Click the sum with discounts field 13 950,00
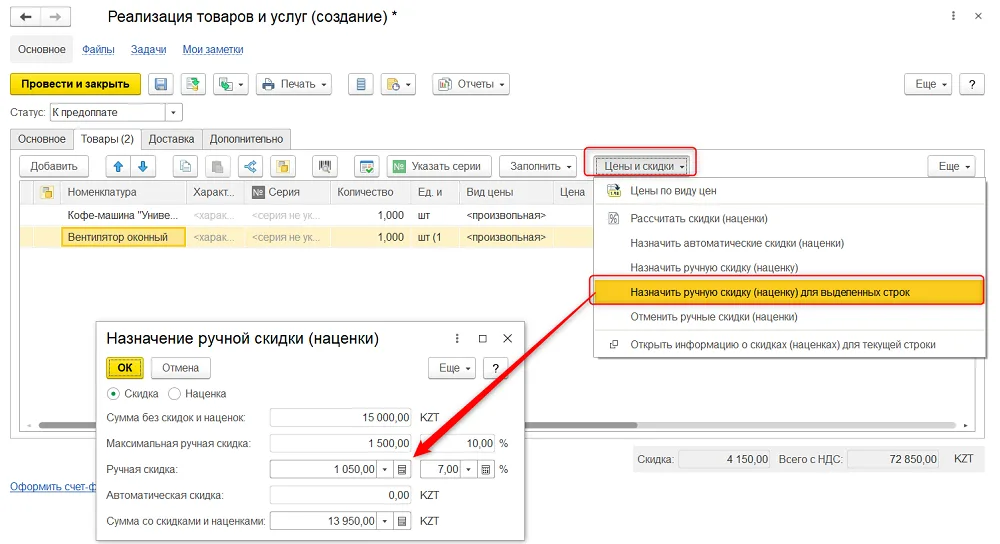Viewport: 1000px width, 544px height. [x=323, y=521]
